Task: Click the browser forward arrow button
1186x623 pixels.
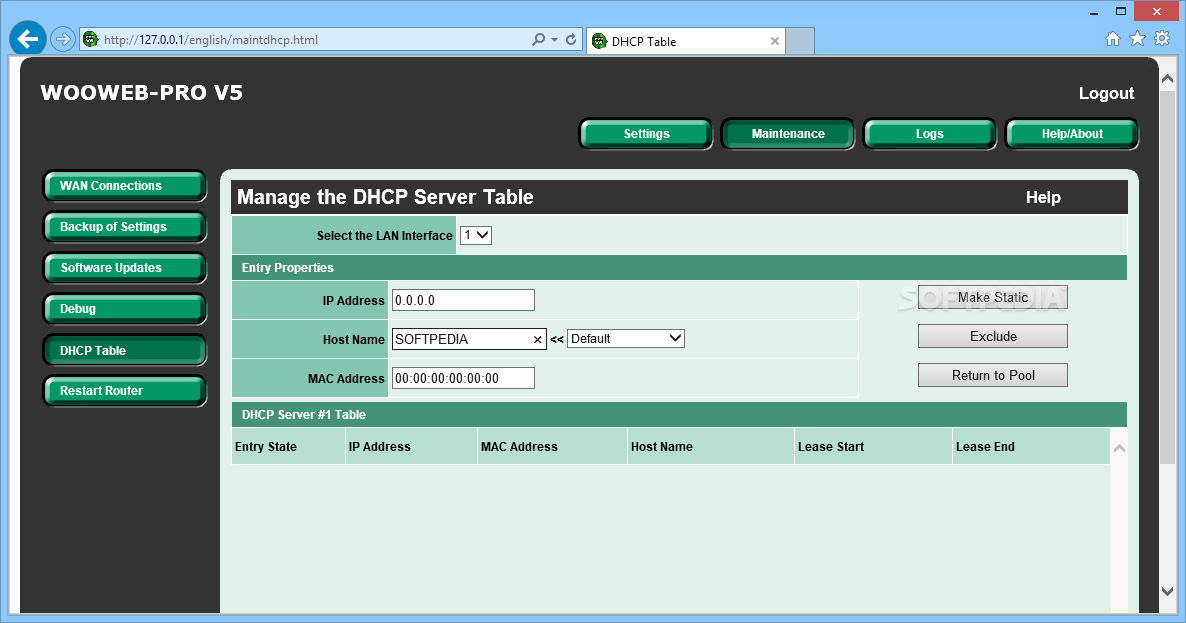Action: coord(63,39)
